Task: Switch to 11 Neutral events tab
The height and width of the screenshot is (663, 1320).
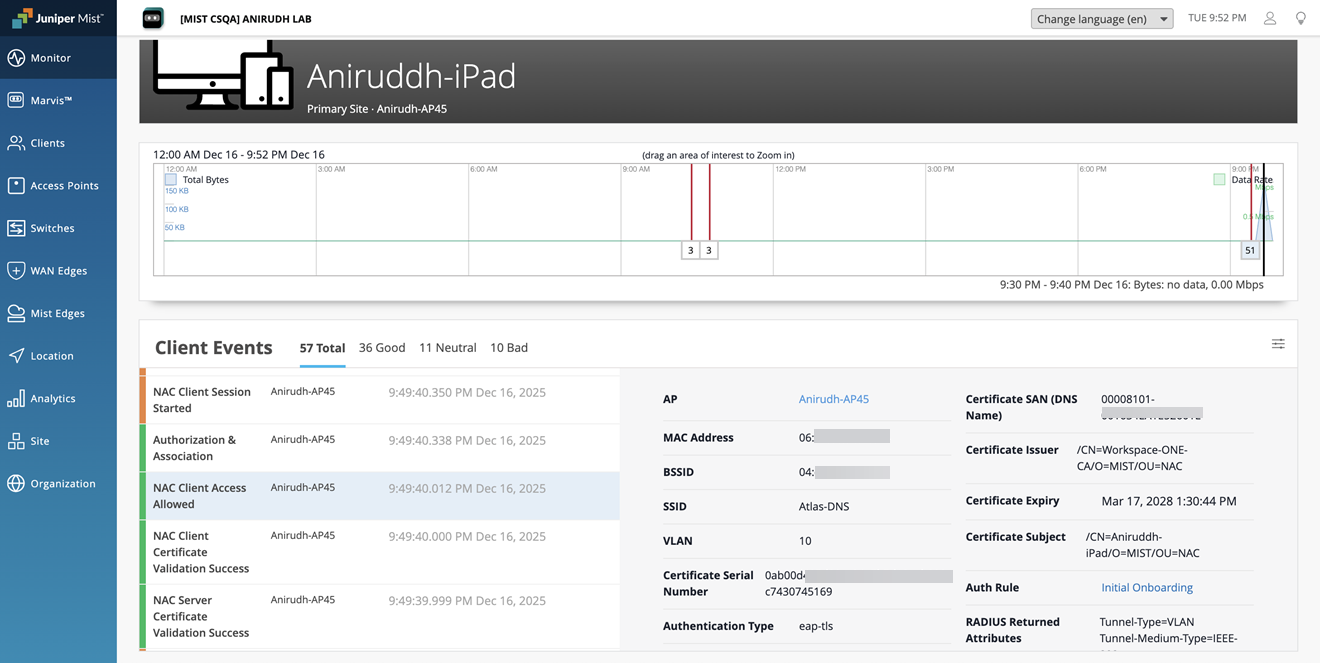Action: point(447,348)
